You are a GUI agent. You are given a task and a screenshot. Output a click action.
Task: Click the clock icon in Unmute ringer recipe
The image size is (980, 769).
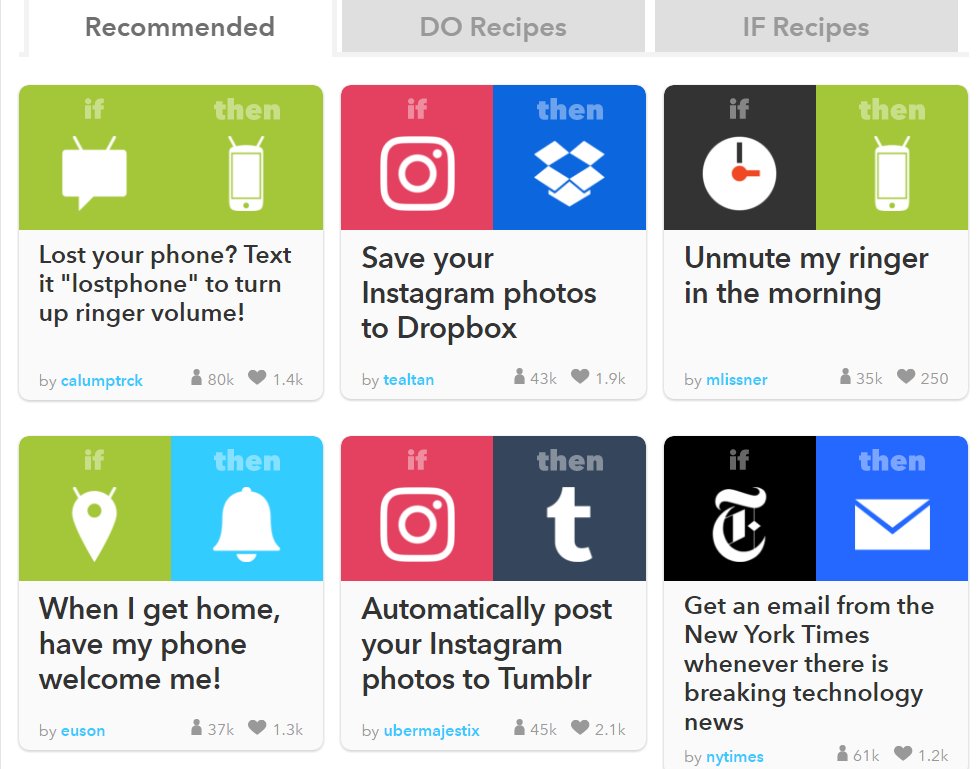[739, 173]
